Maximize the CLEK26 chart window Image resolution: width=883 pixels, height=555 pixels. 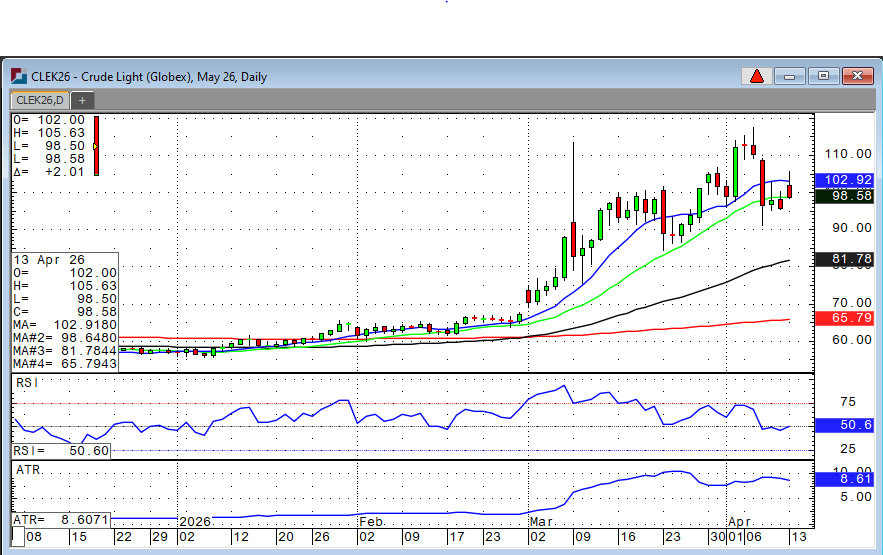click(823, 76)
